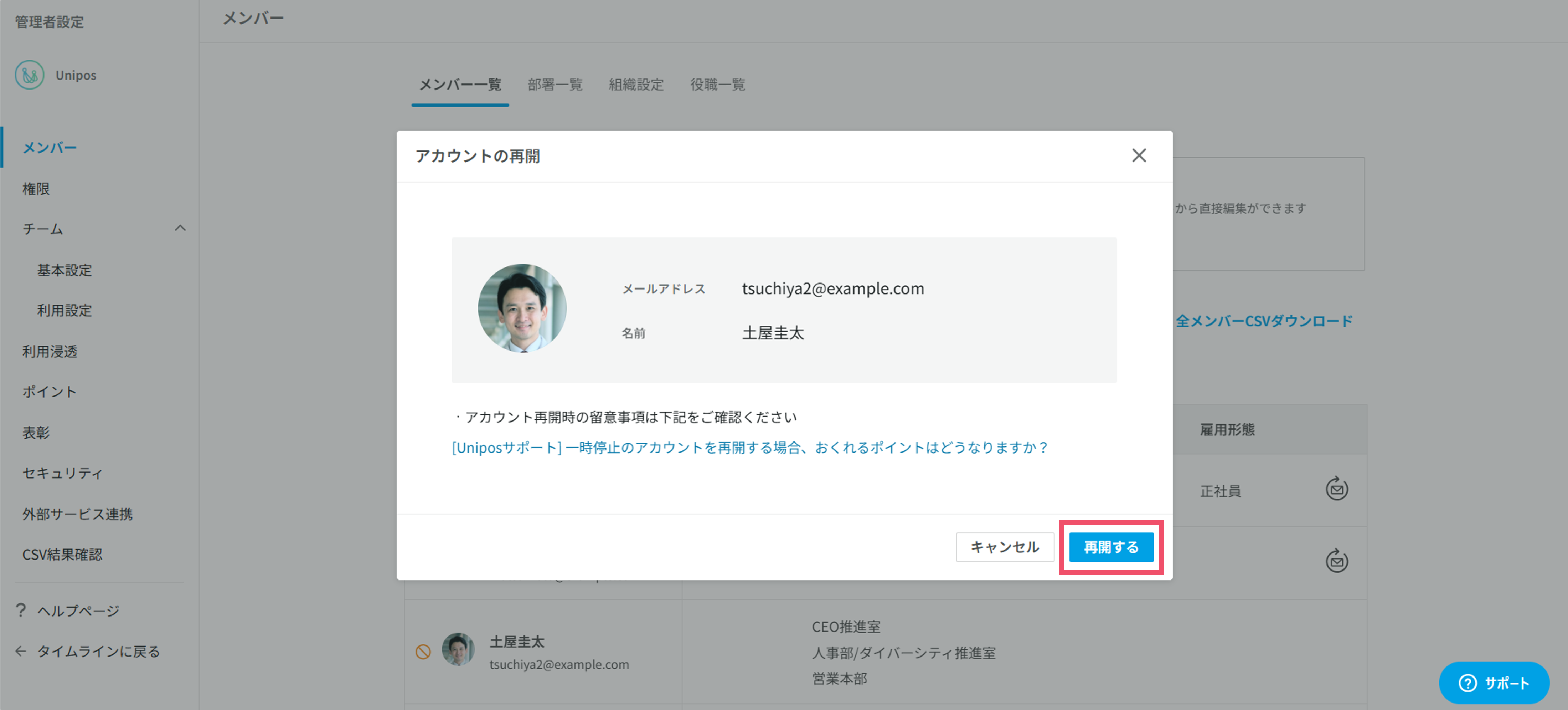
Task: Click the name 土屋圭太 in member row
Action: 517,641
